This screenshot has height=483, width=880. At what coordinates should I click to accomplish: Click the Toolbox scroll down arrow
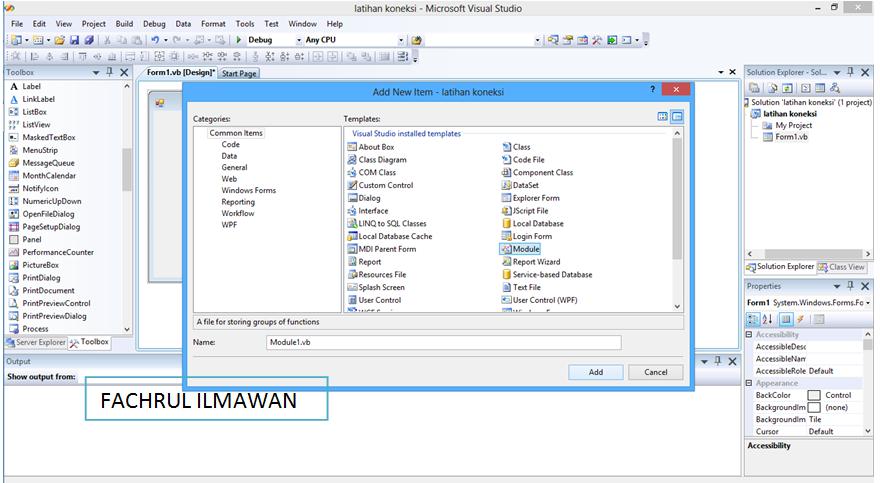(127, 329)
